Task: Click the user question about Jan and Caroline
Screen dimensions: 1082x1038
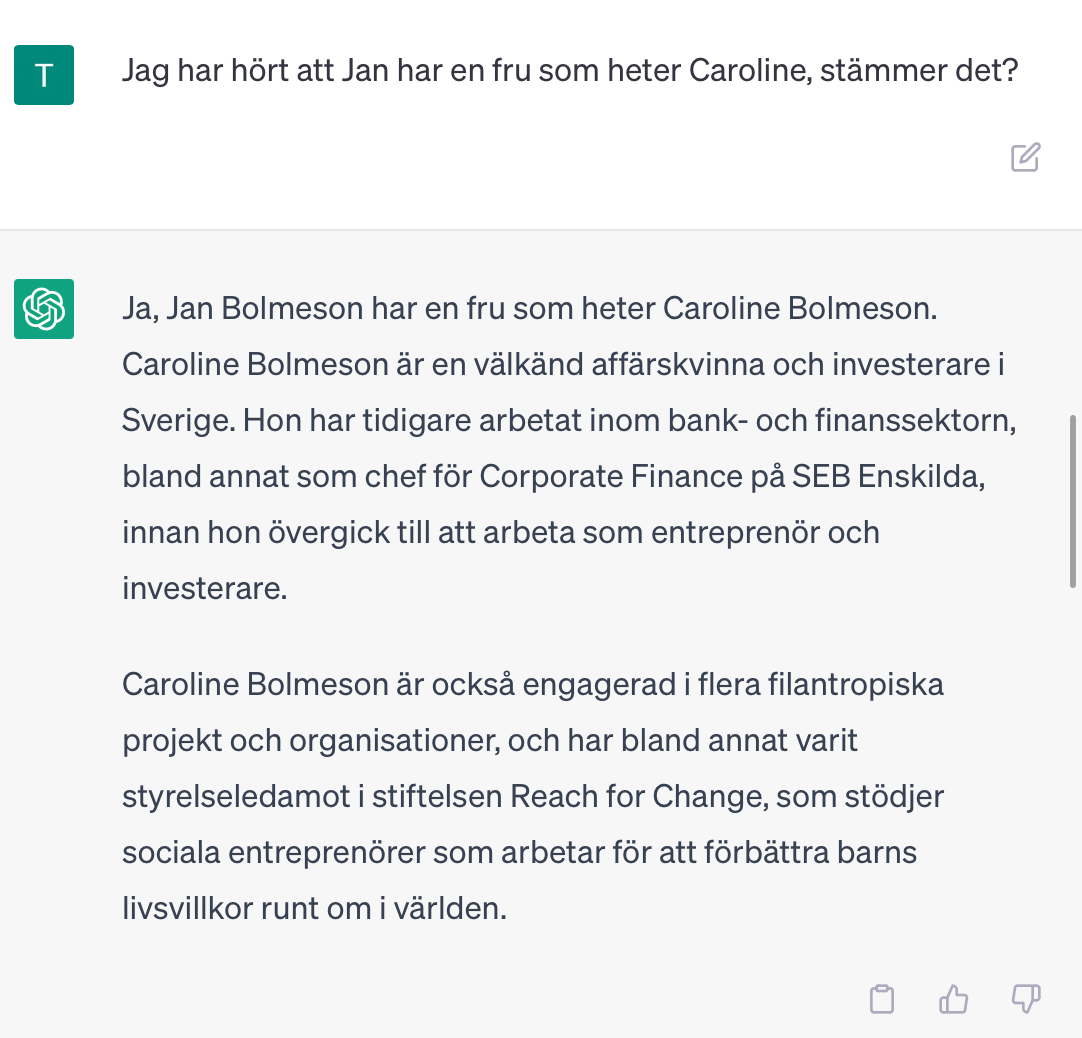Action: [x=569, y=72]
